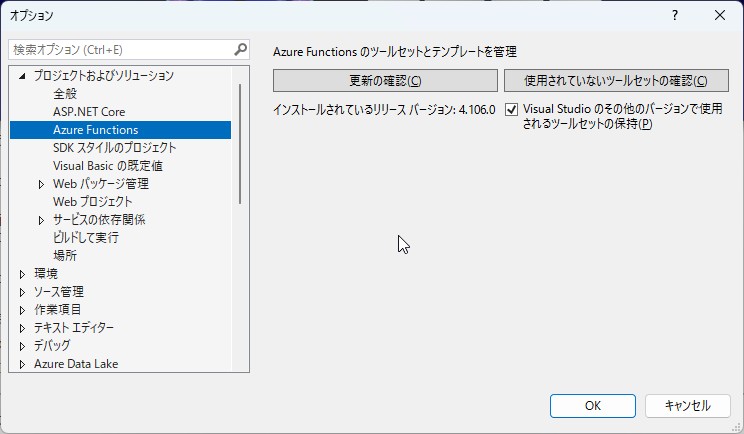Expand the ソース管理 category
744x434 pixels.
click(x=22, y=292)
